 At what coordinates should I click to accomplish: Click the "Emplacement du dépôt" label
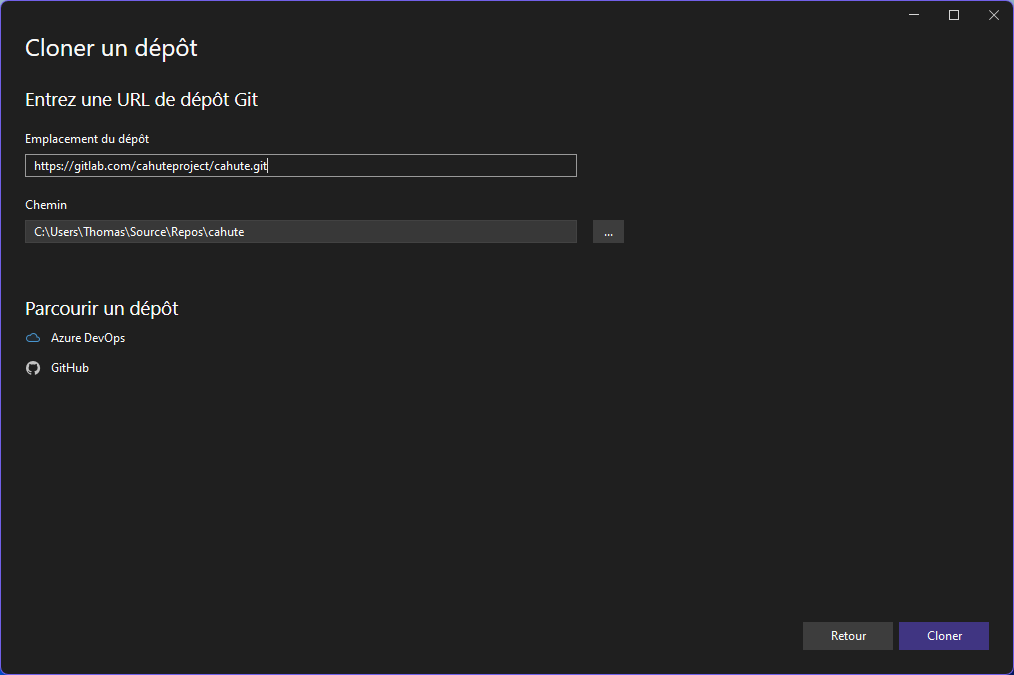(87, 139)
